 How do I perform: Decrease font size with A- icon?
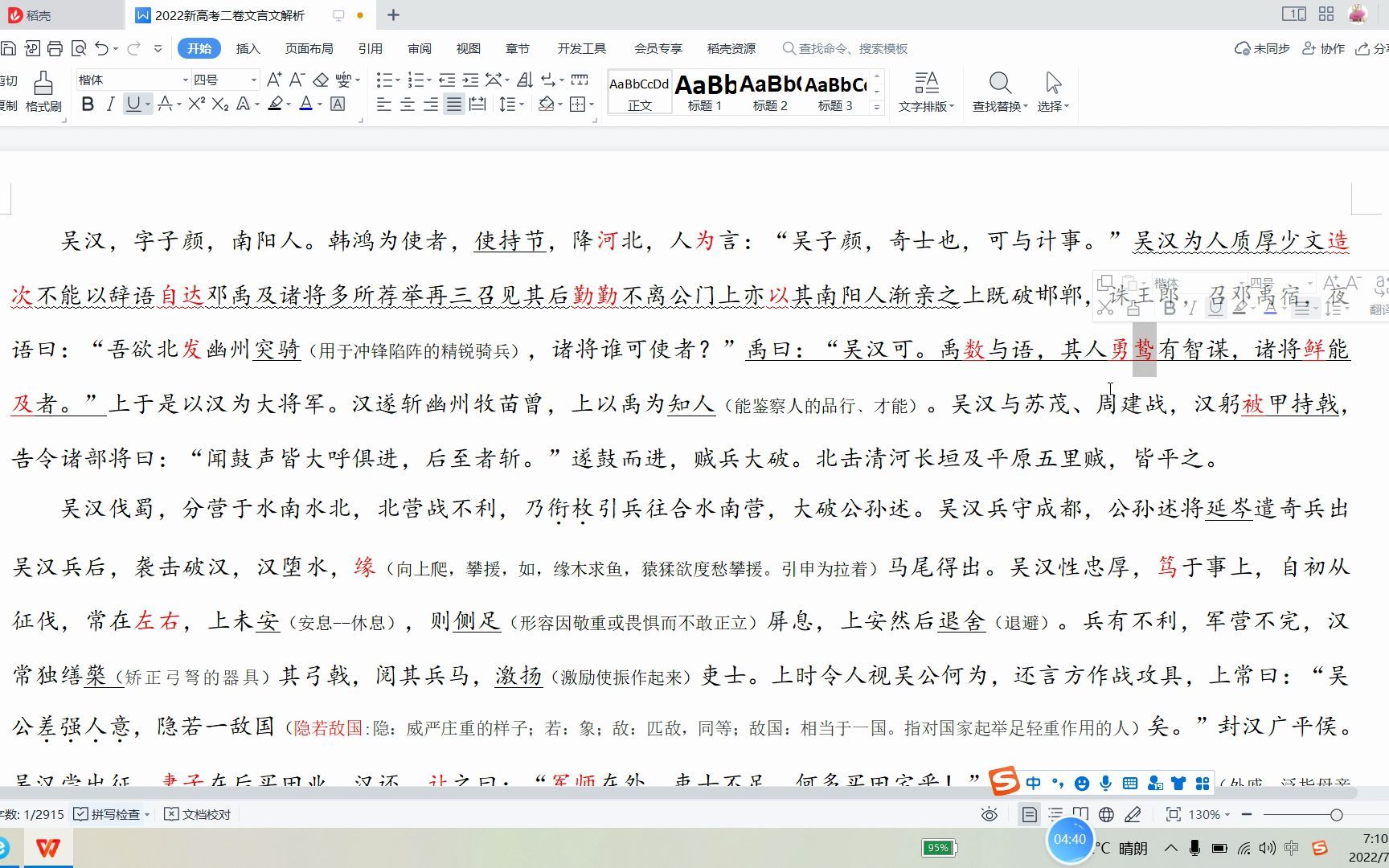pos(297,80)
